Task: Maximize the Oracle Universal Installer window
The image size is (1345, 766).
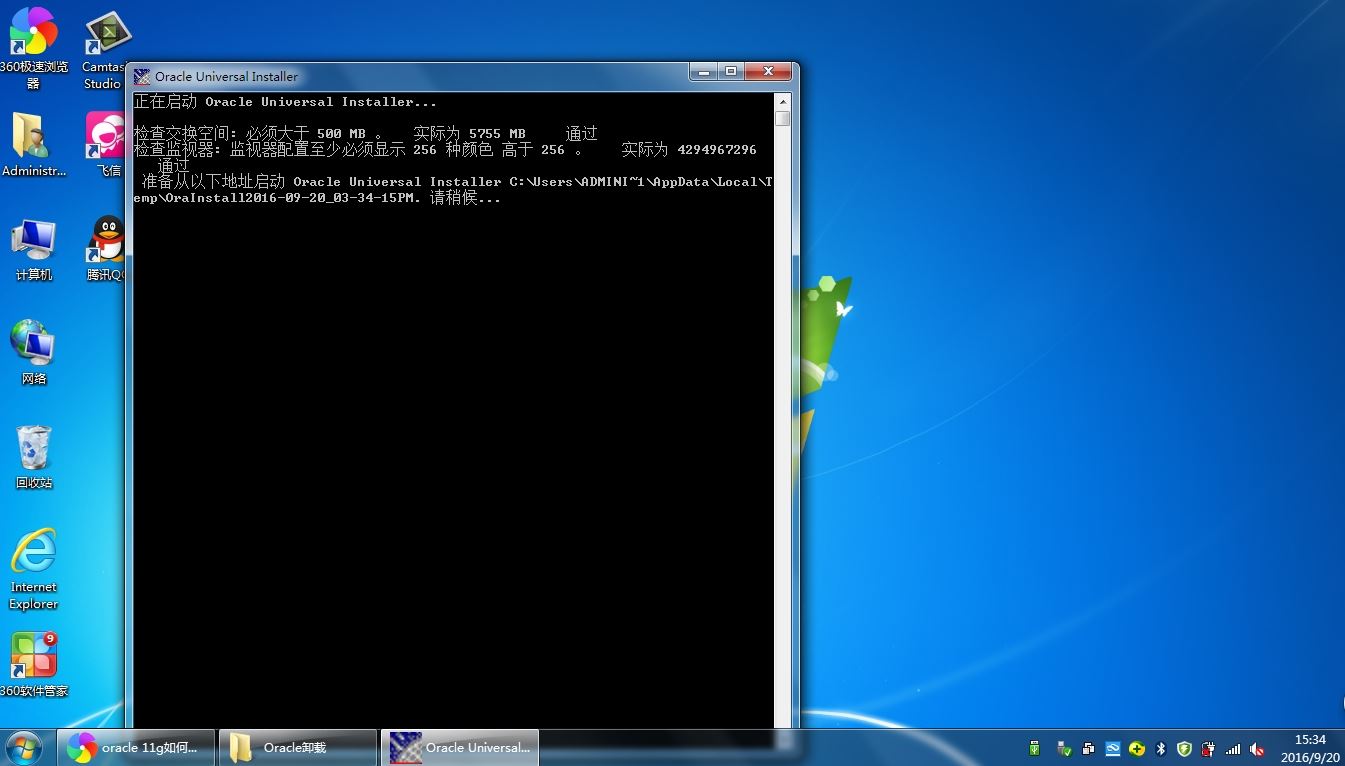Action: 731,71
